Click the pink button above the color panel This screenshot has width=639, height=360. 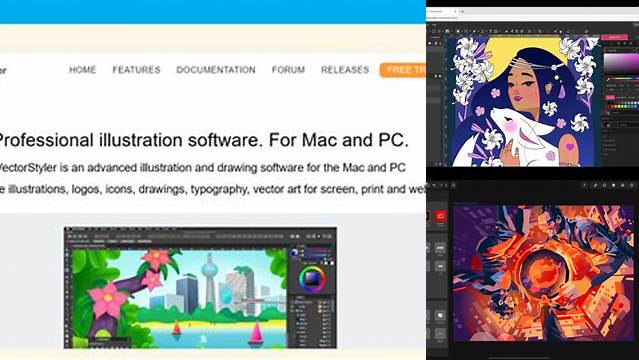pyautogui.click(x=615, y=37)
